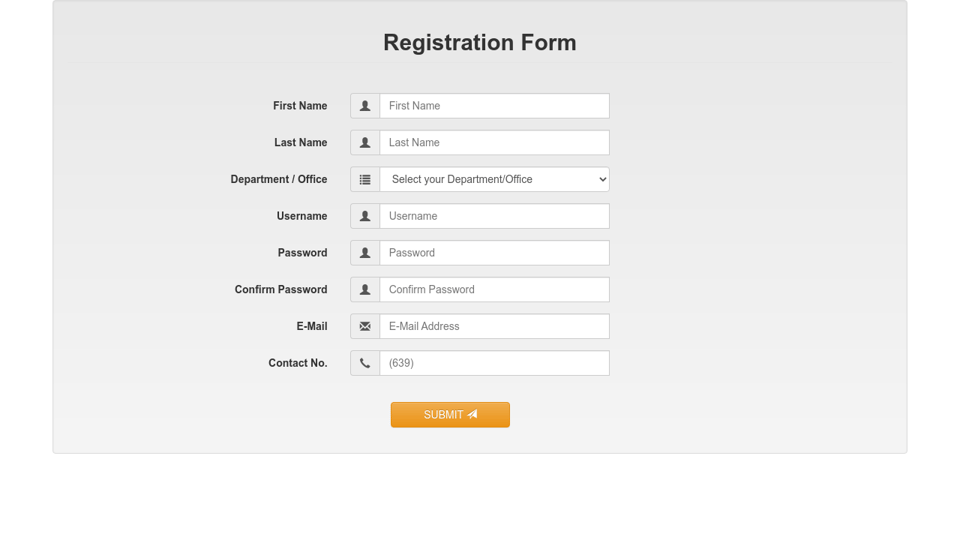Open the Select your Department/Office dropdown

494,180
